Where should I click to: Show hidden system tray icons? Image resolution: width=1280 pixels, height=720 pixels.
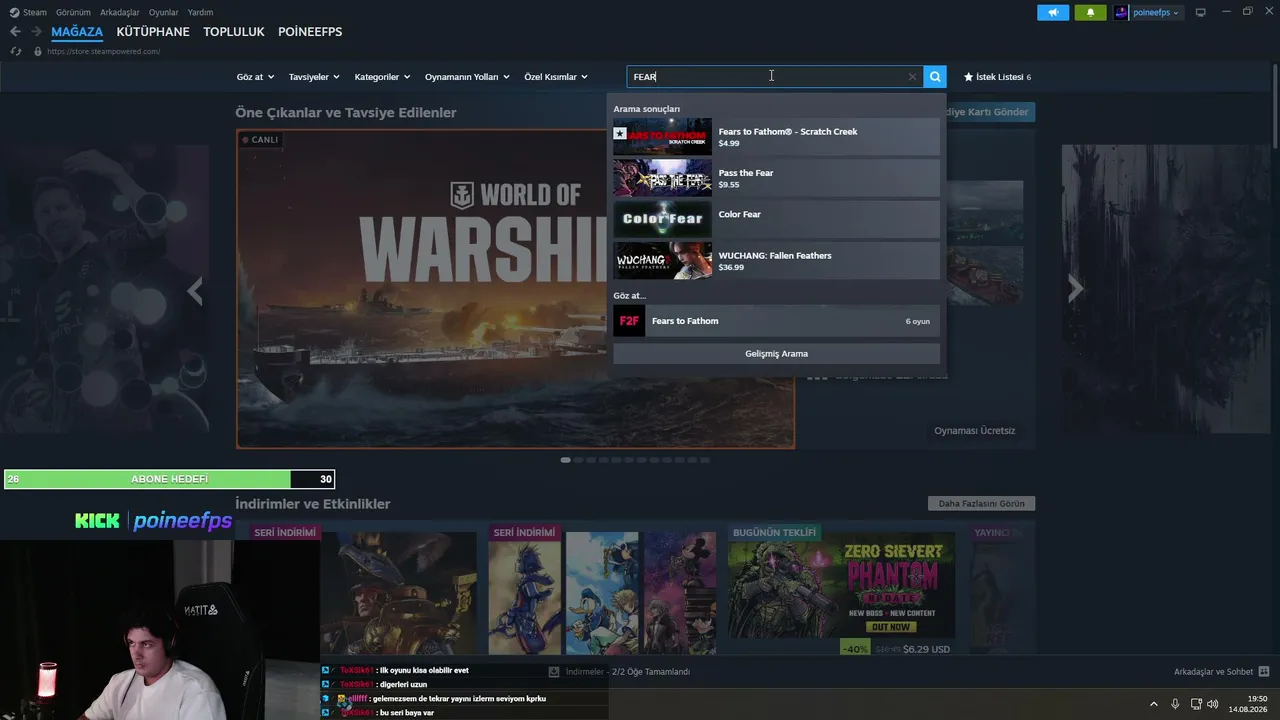tap(1153, 704)
